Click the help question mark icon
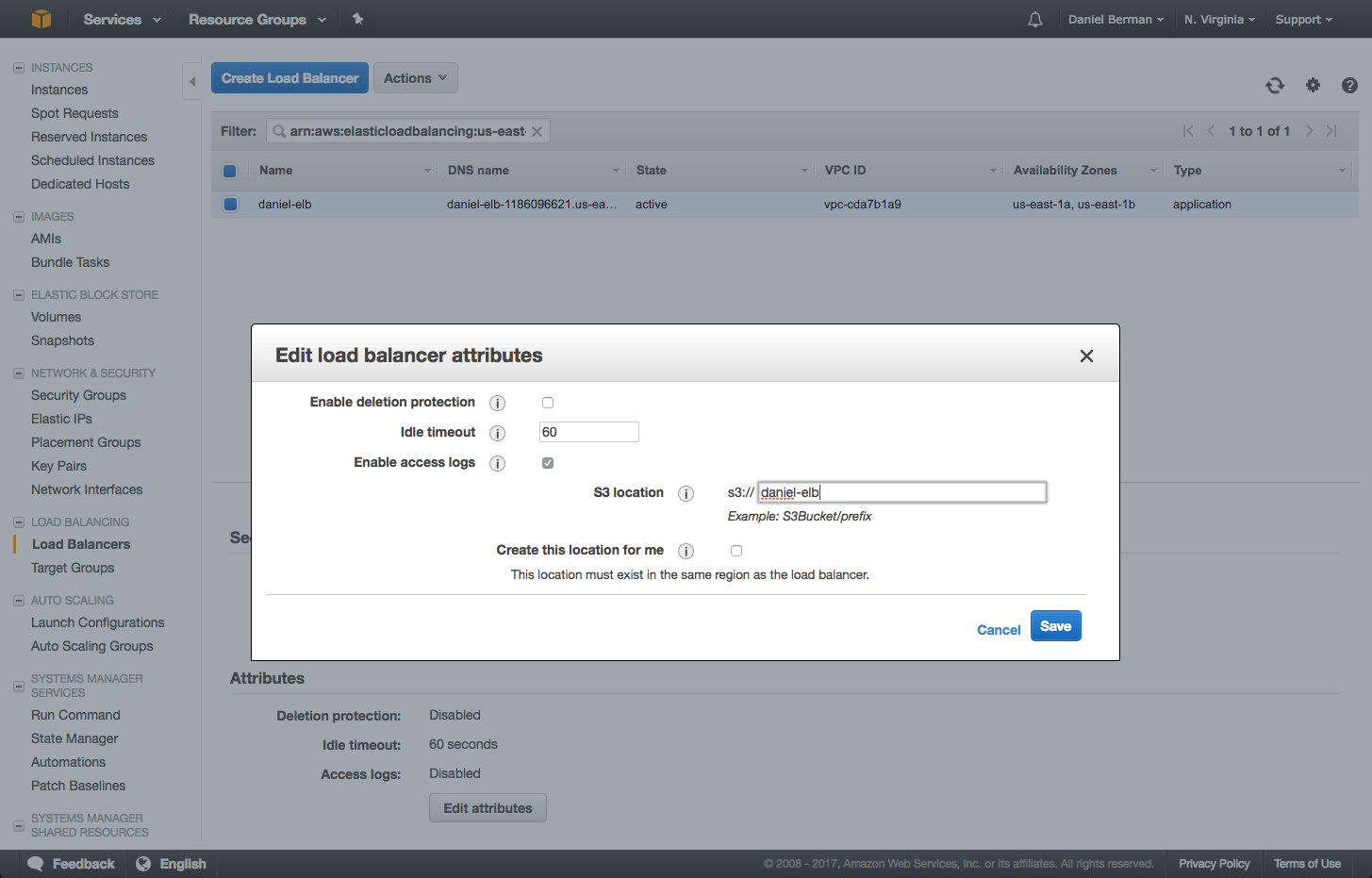This screenshot has width=1372, height=878. pyautogui.click(x=1349, y=85)
